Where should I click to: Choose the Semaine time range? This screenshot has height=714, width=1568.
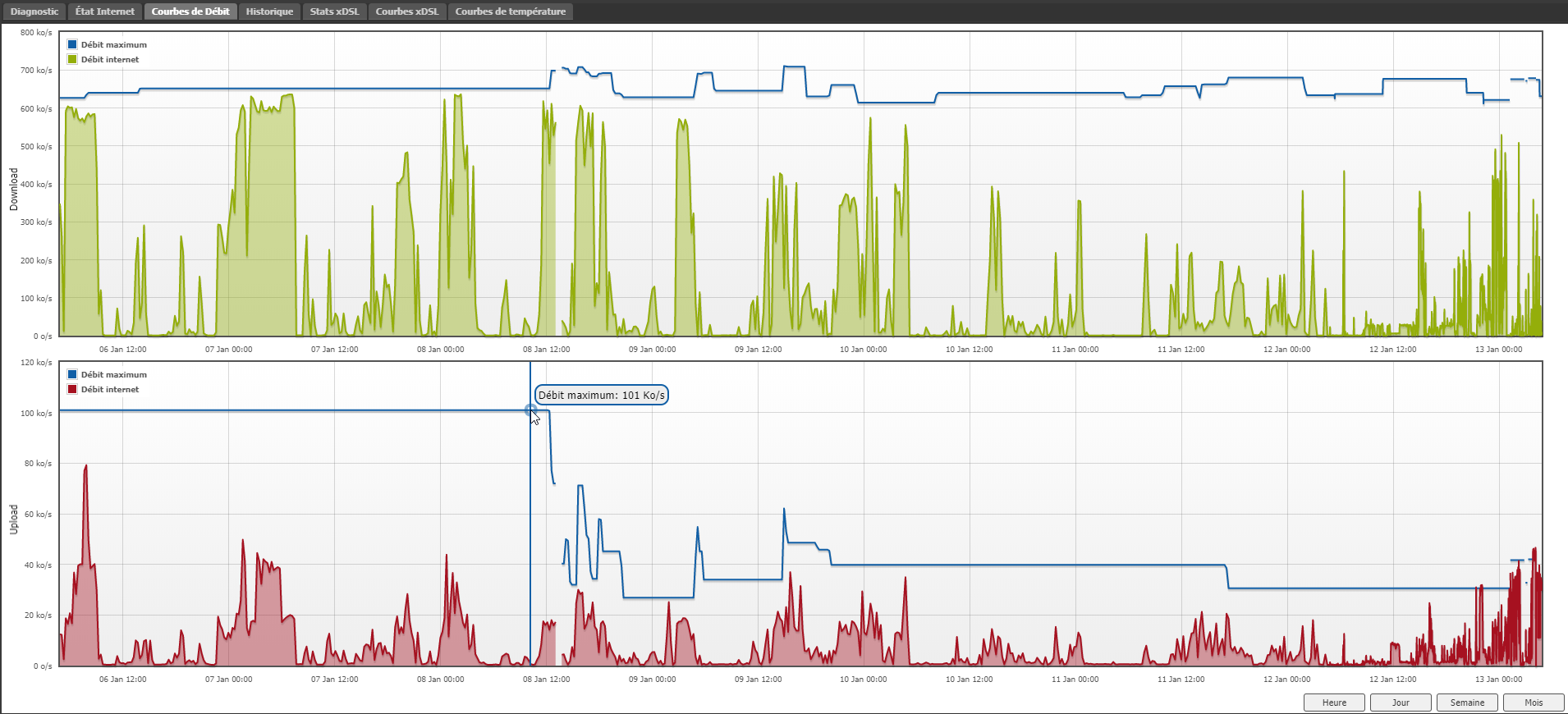[x=1467, y=703]
